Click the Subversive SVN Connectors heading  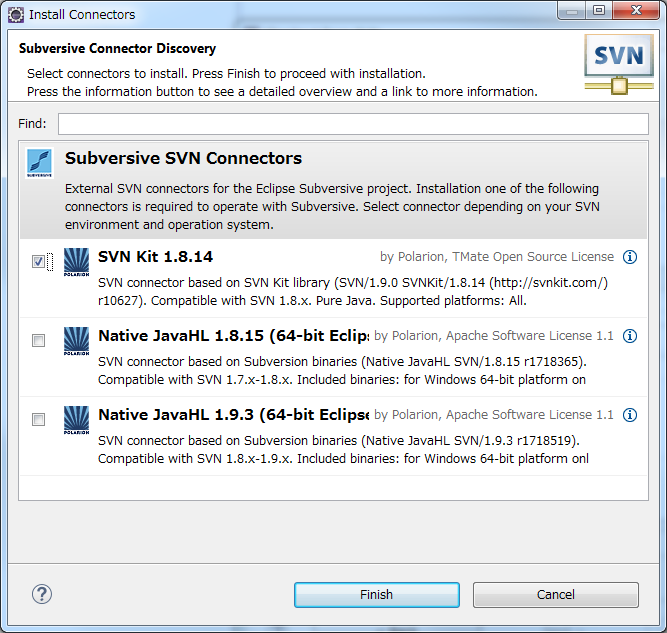[x=183, y=158]
